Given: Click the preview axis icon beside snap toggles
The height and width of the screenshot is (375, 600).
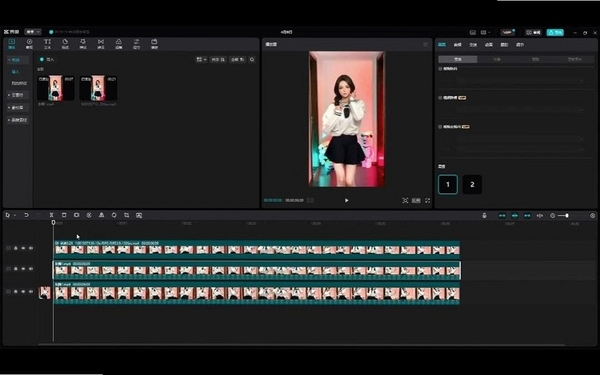Looking at the screenshot, I should (540, 215).
